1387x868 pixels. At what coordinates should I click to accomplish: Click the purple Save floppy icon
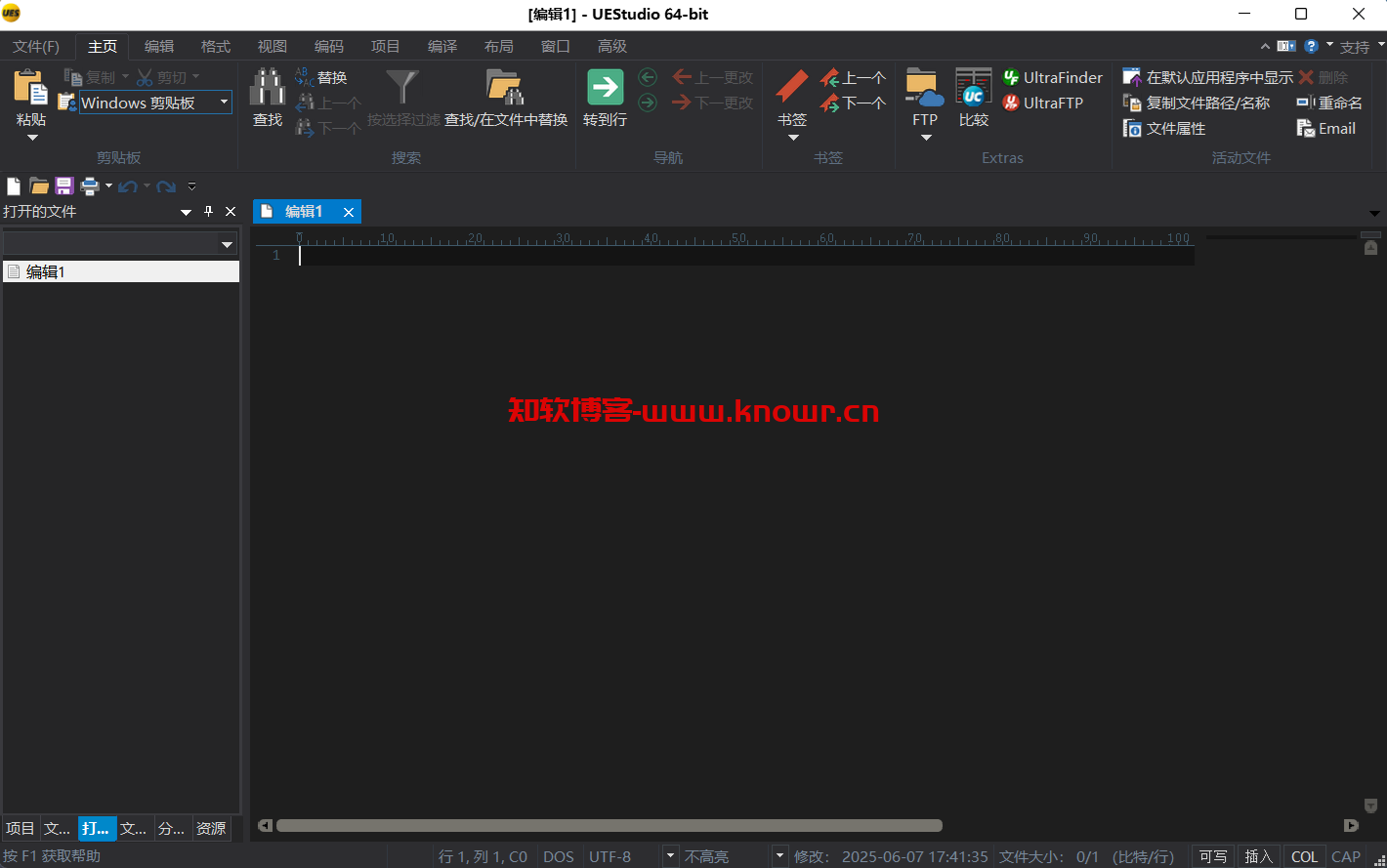[64, 186]
